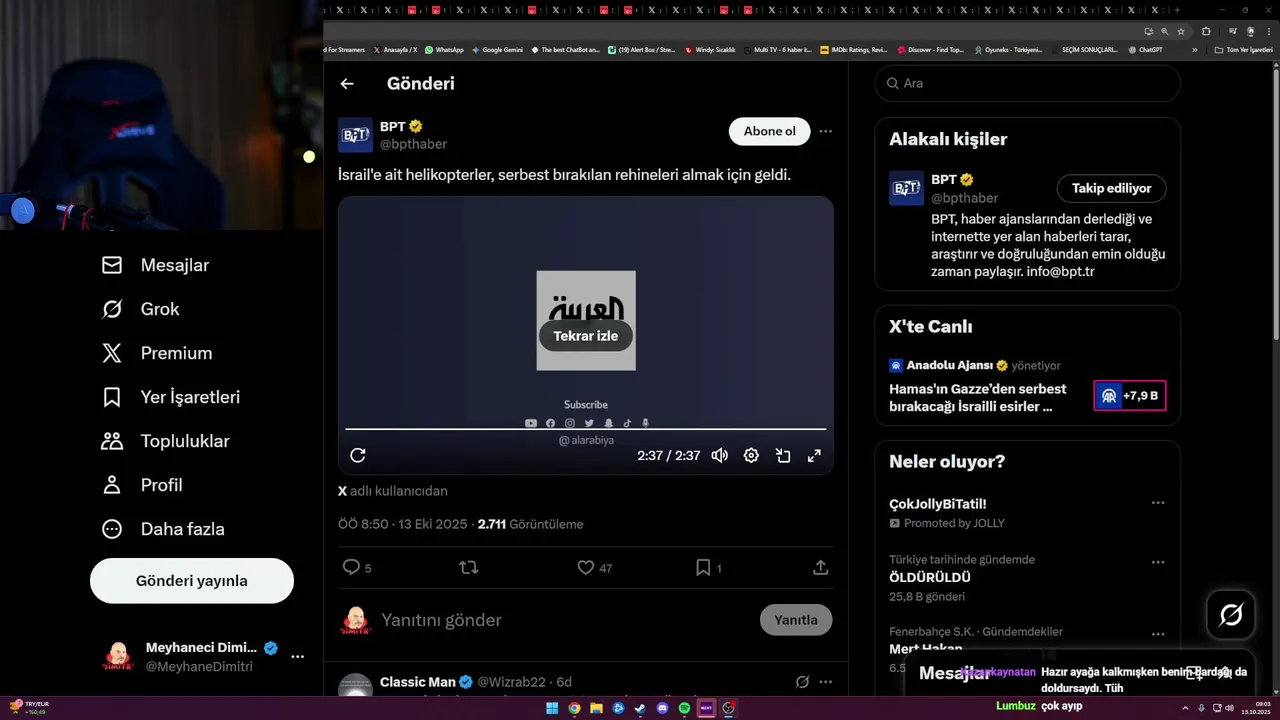
Task: Click the Abone ol subscribe button
Action: coord(769,131)
